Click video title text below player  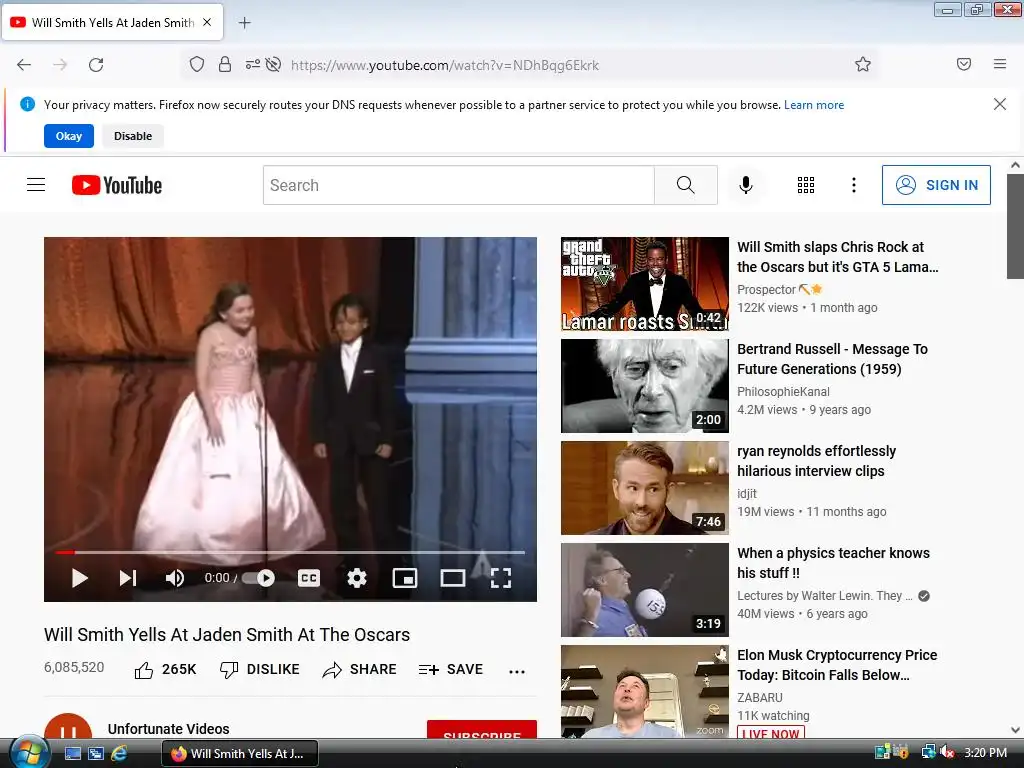click(x=227, y=635)
